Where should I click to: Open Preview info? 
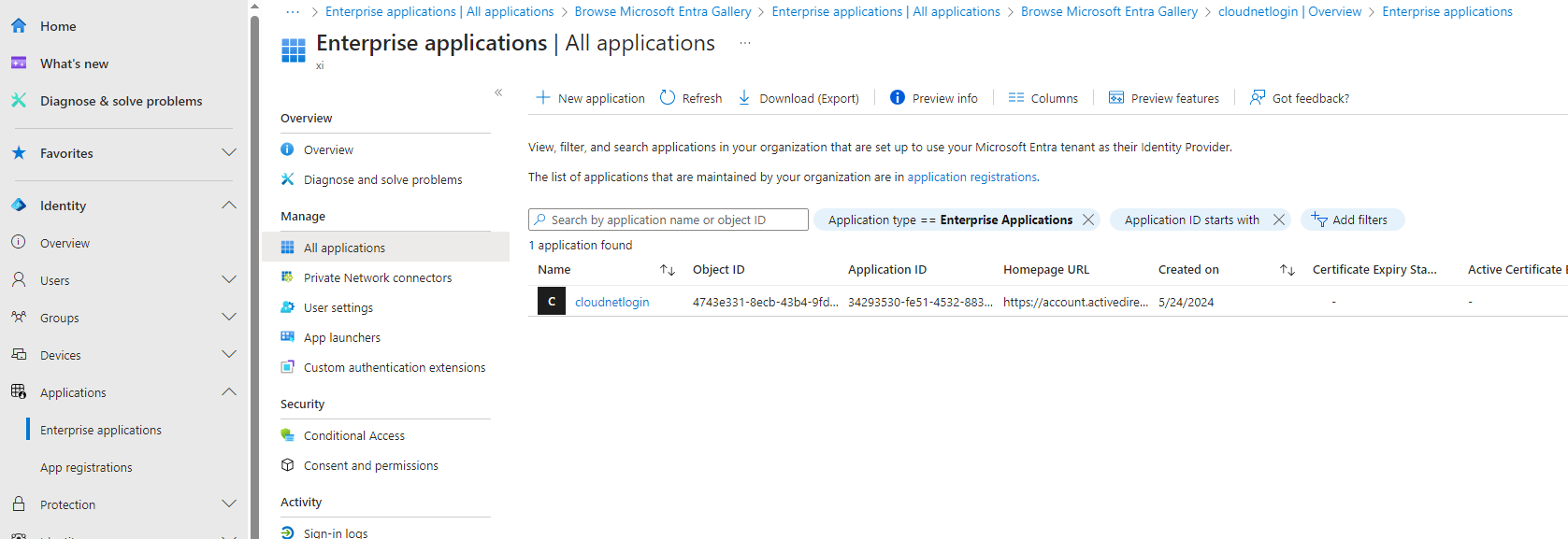pyautogui.click(x=934, y=98)
